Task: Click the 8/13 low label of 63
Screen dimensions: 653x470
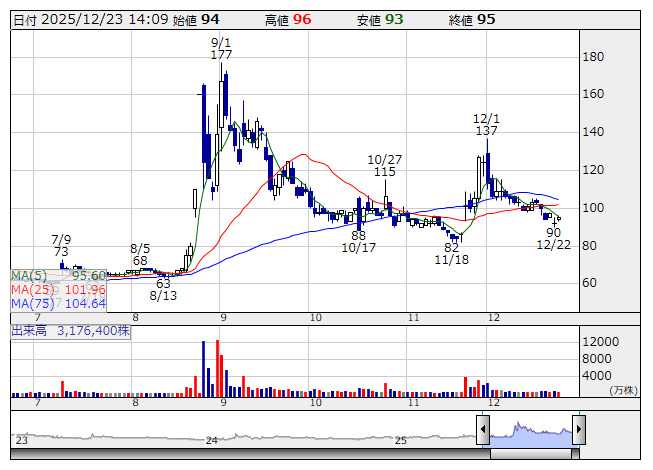Action: pyautogui.click(x=163, y=289)
